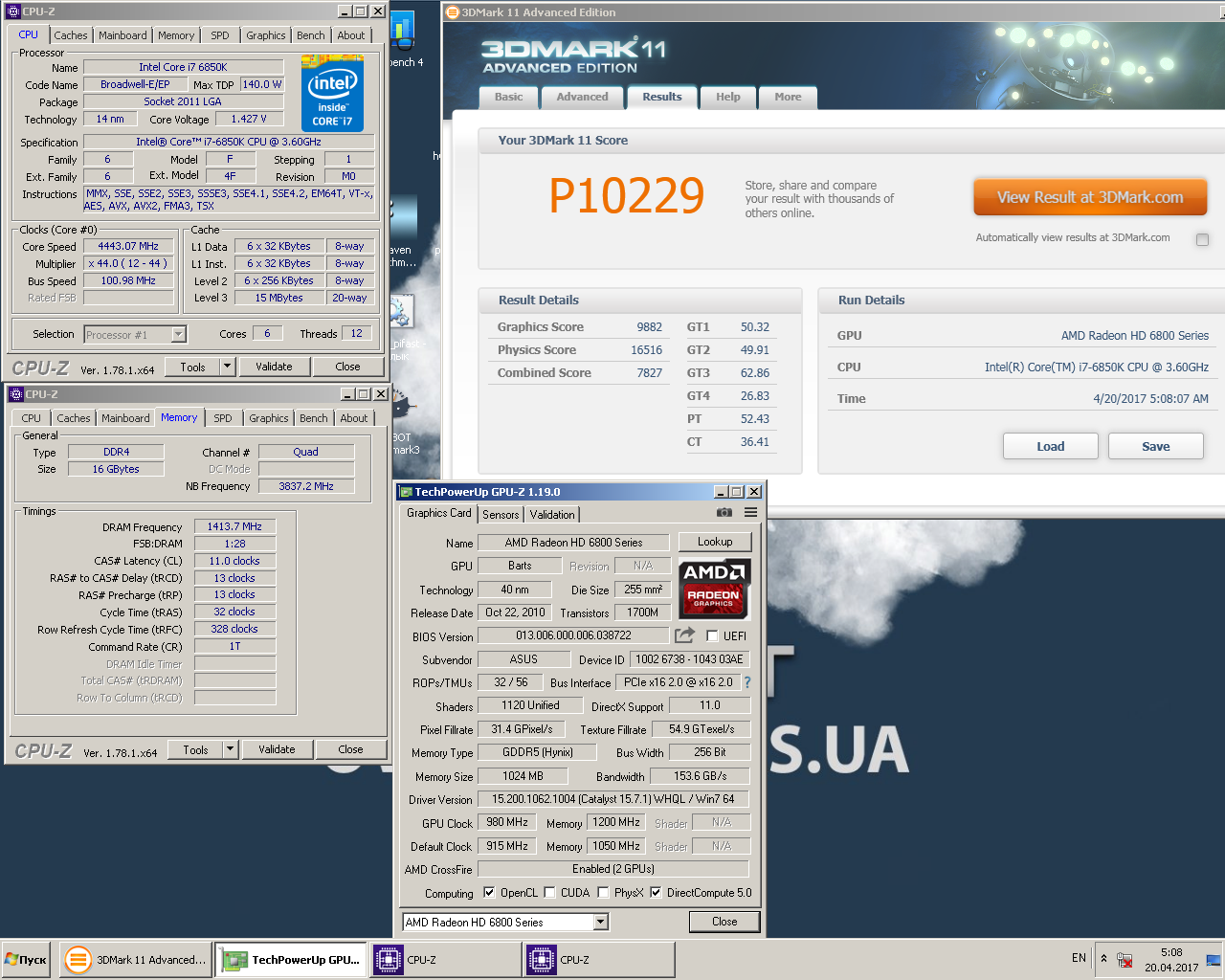The width and height of the screenshot is (1225, 980).
Task: Click the top CPU-Z title bar app icon
Action: coord(12,11)
